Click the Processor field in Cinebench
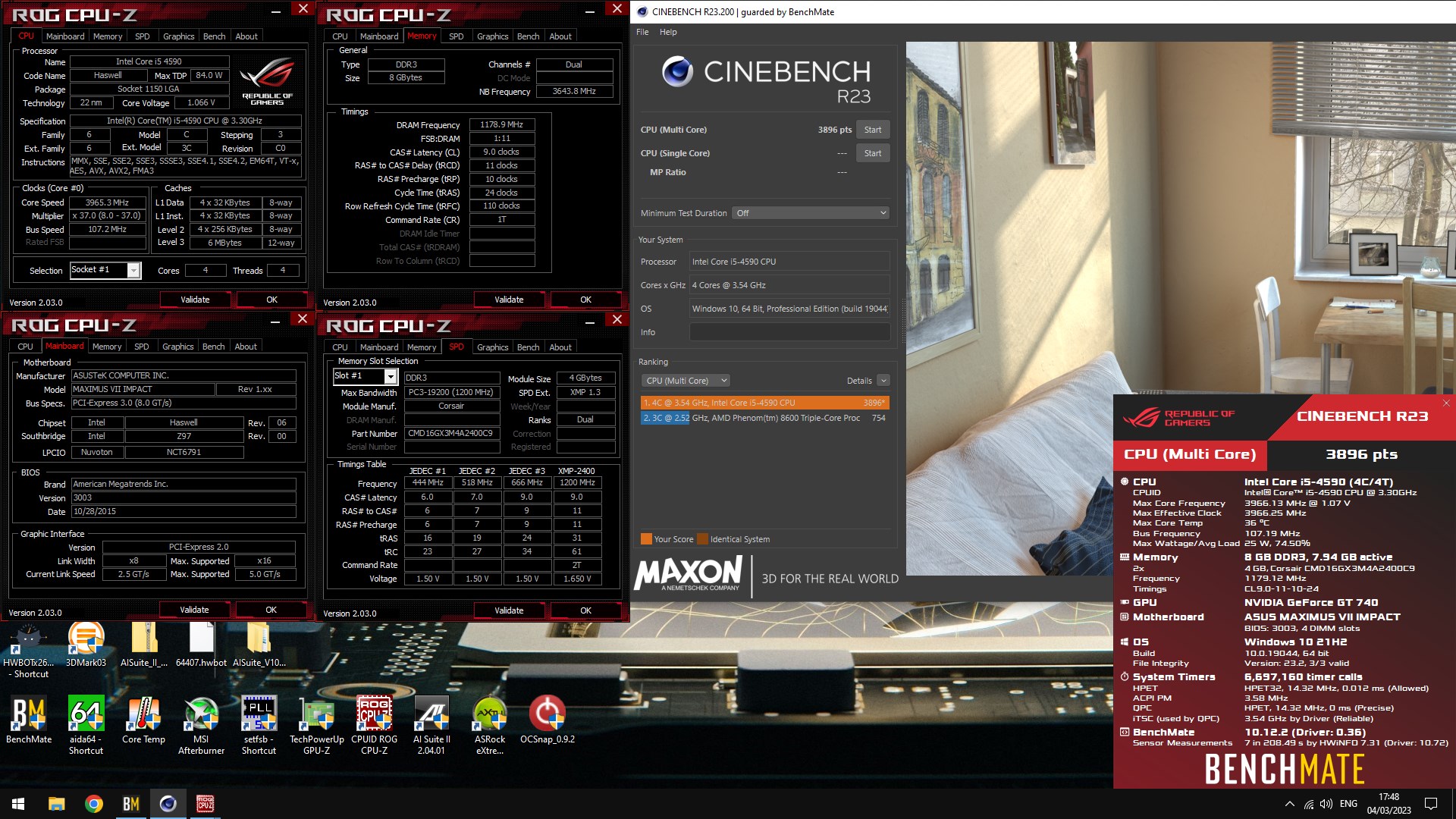Image resolution: width=1456 pixels, height=819 pixels. pyautogui.click(x=789, y=262)
